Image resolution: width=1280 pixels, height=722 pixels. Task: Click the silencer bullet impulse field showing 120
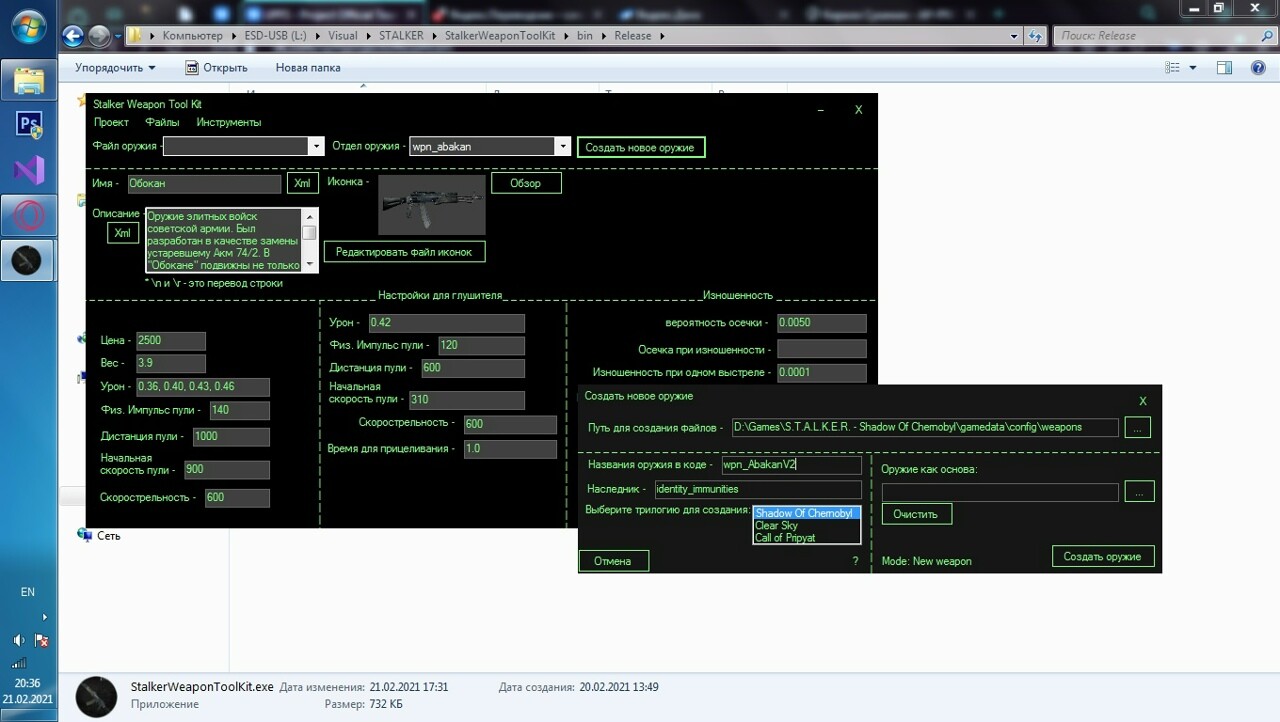[x=481, y=346]
